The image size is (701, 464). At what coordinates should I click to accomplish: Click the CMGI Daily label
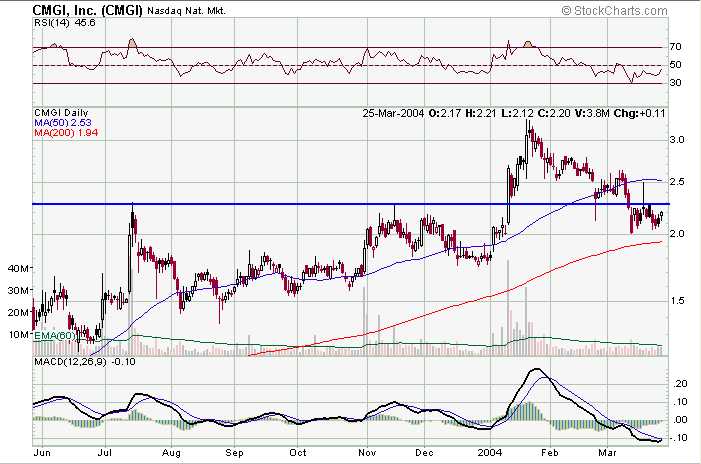click(x=61, y=113)
